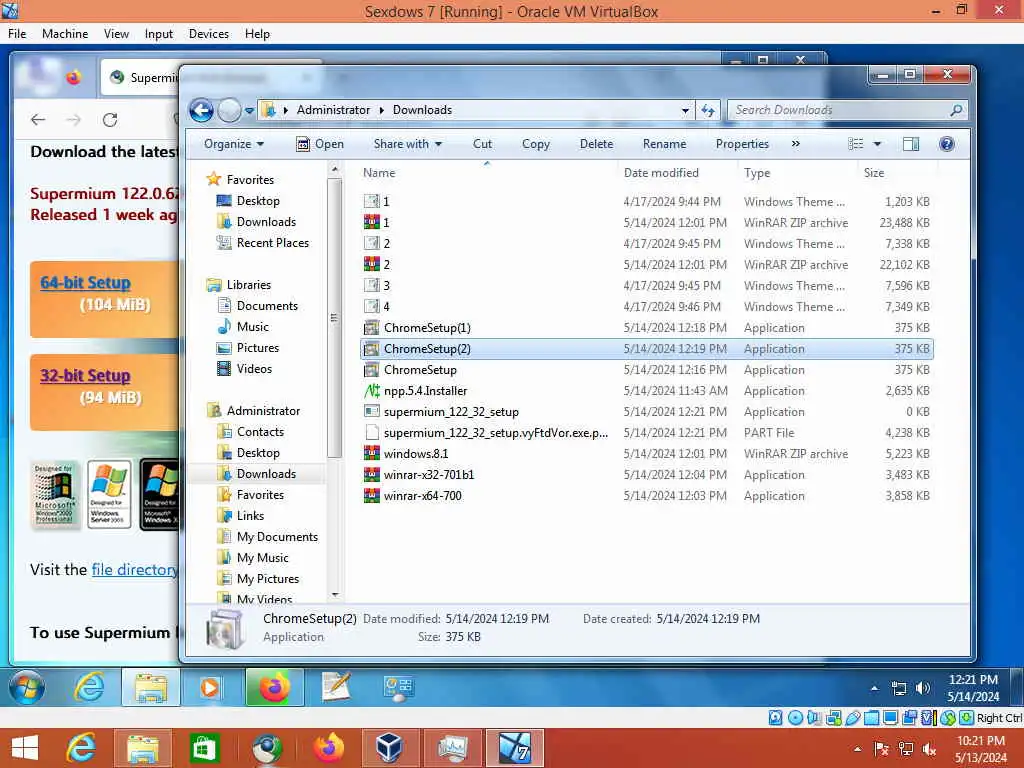
Task: Open Internet Explorer in Windows 7 taskbar
Action: coord(89,688)
